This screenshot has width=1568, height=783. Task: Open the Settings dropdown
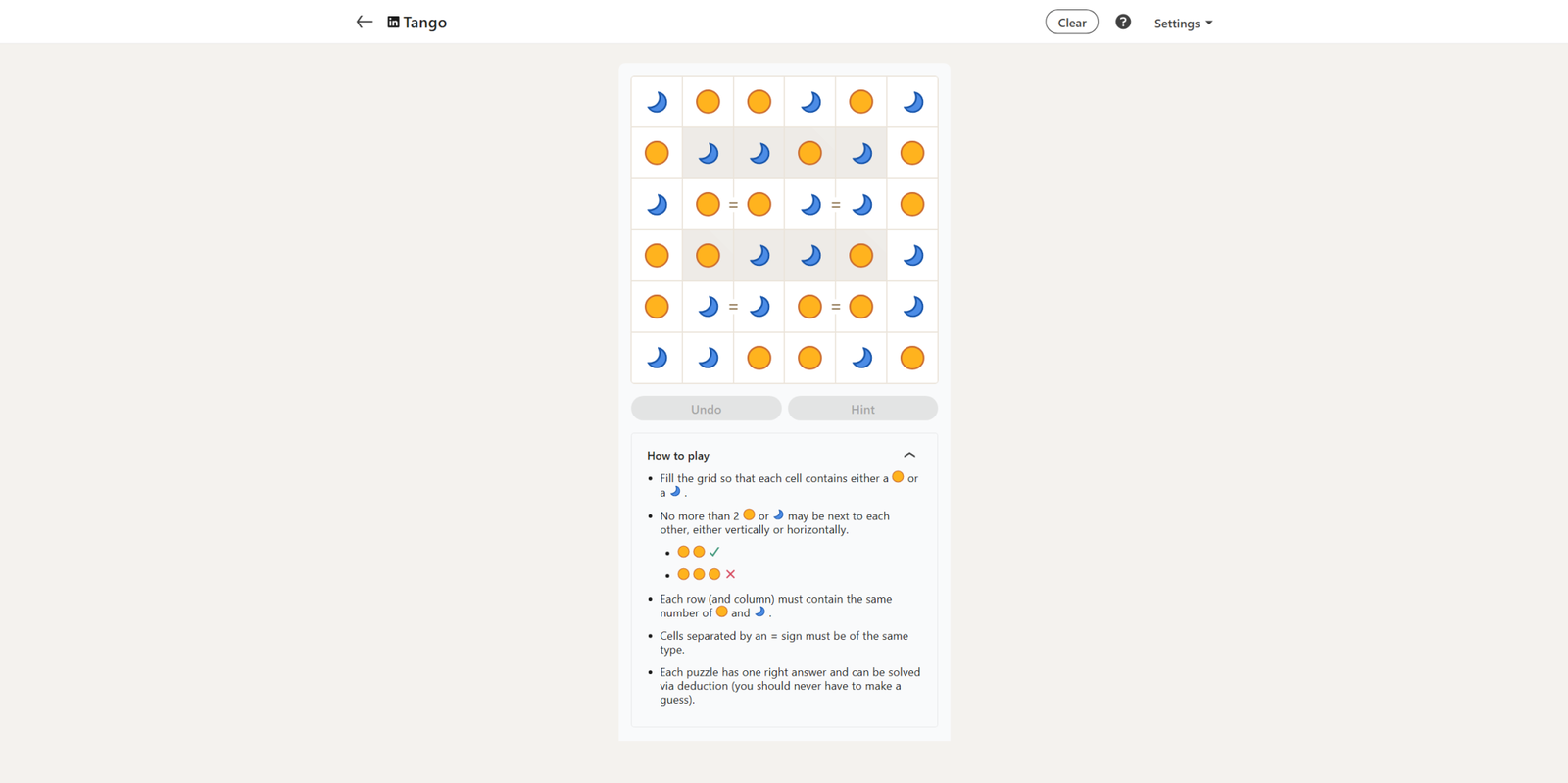click(1183, 23)
